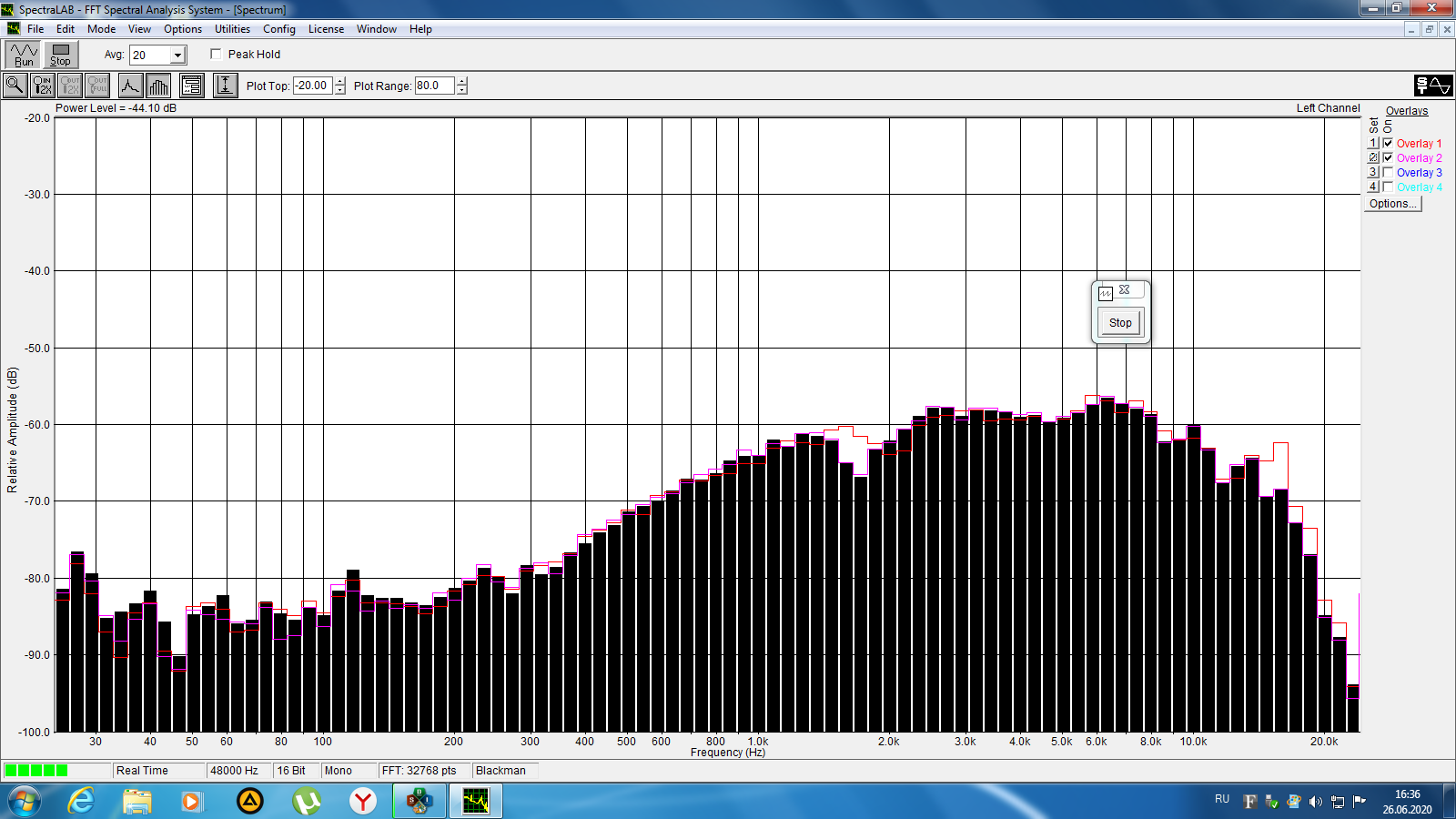Open the uTorrent icon on the taskbar

307,802
